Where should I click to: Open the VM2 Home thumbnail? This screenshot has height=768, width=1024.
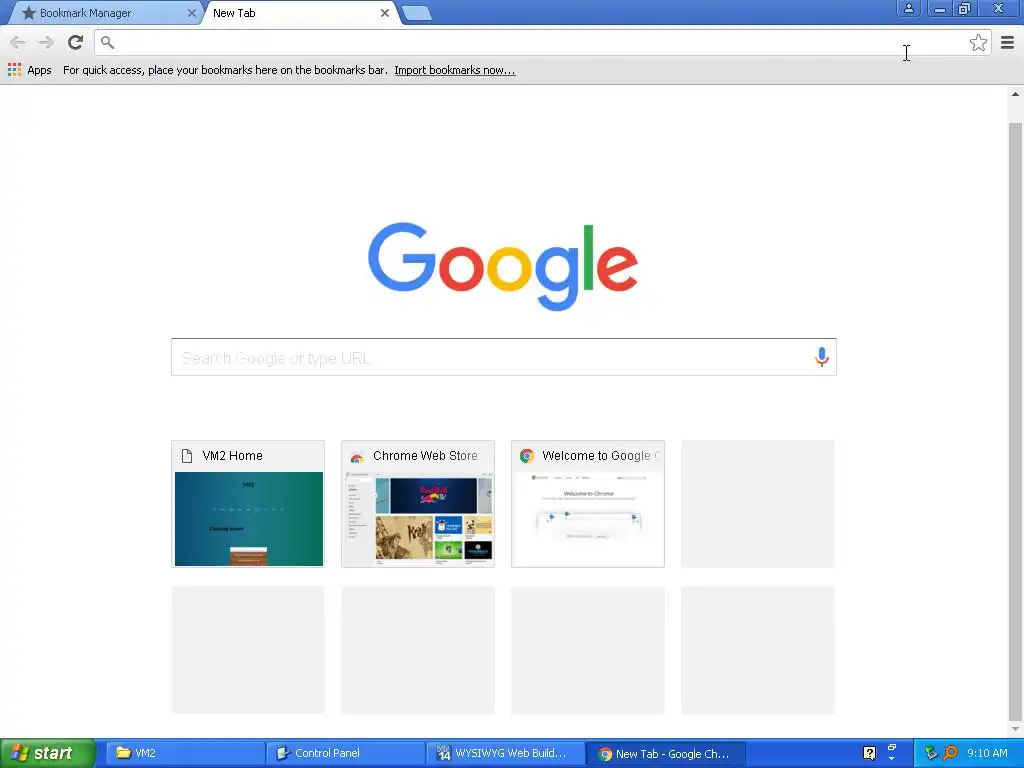click(x=248, y=504)
